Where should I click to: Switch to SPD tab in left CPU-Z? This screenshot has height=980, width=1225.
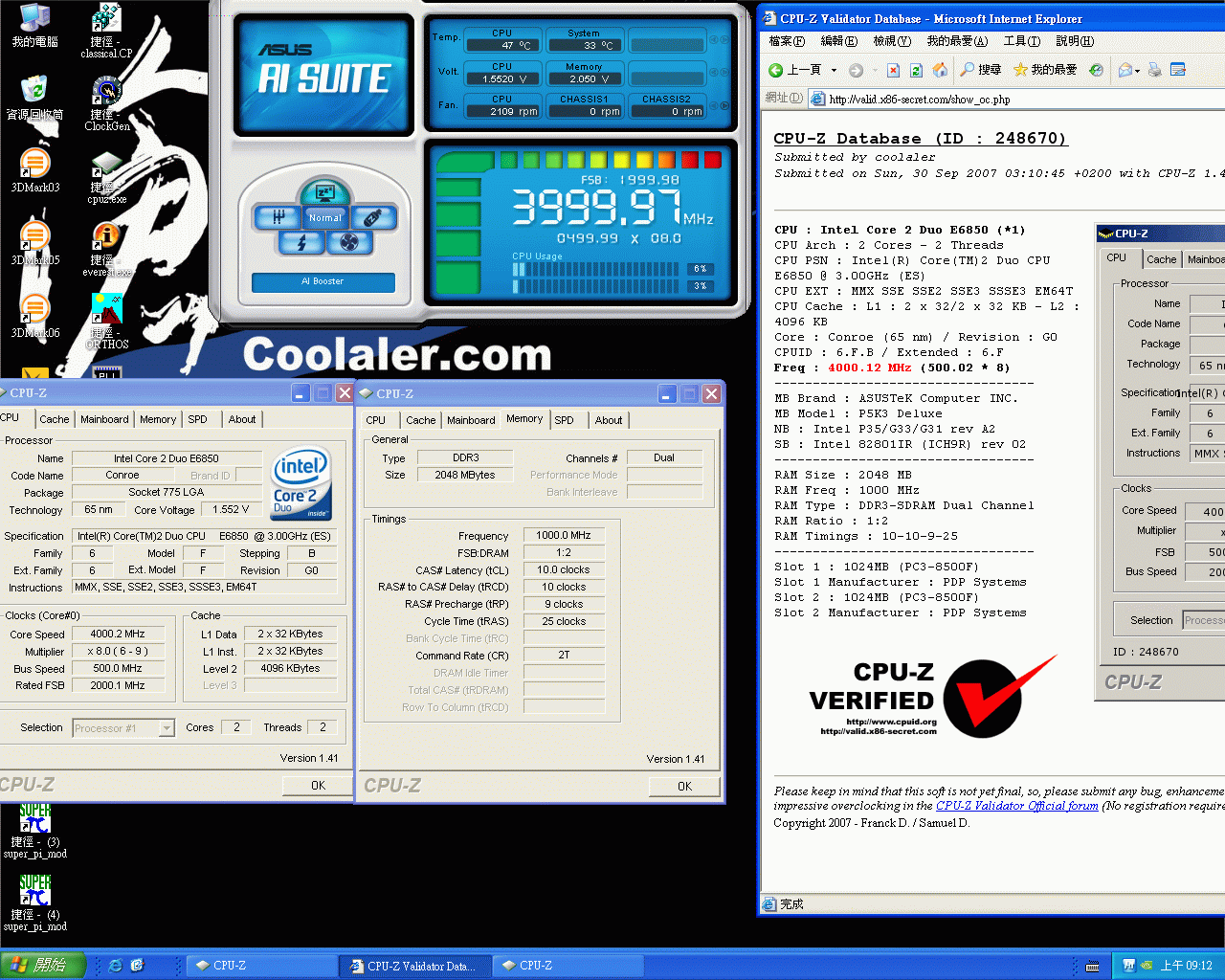click(198, 419)
